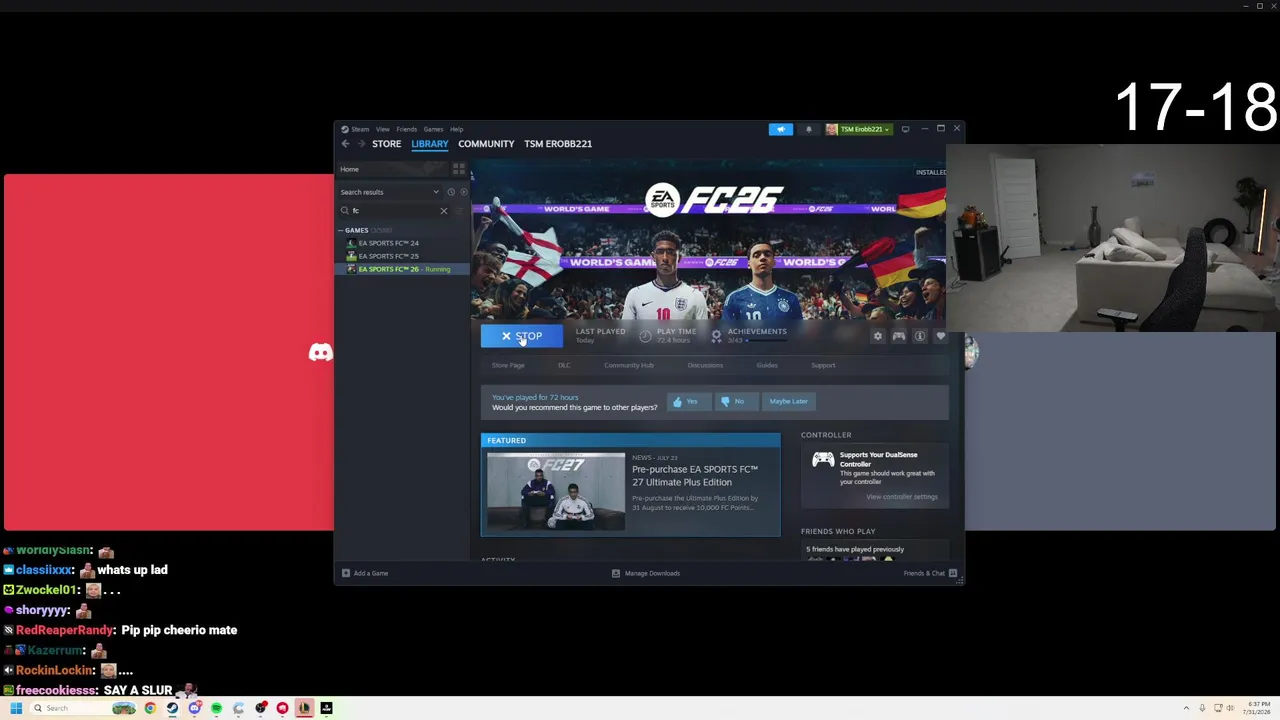Open library collections grid view icon
The height and width of the screenshot is (720, 1280).
point(459,169)
